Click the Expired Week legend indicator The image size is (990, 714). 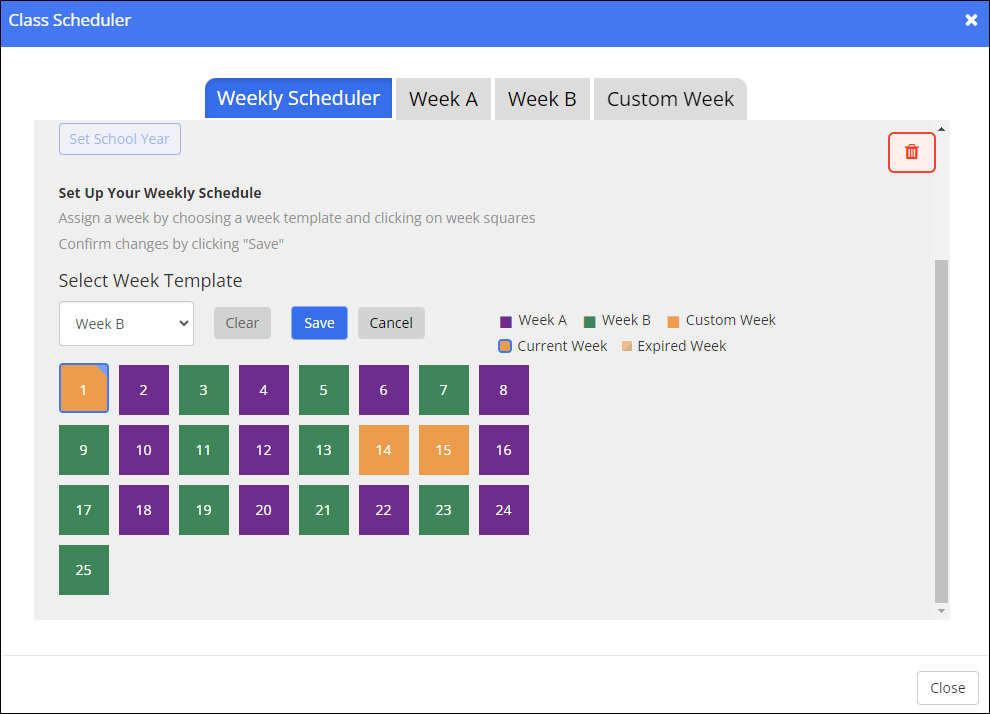625,345
